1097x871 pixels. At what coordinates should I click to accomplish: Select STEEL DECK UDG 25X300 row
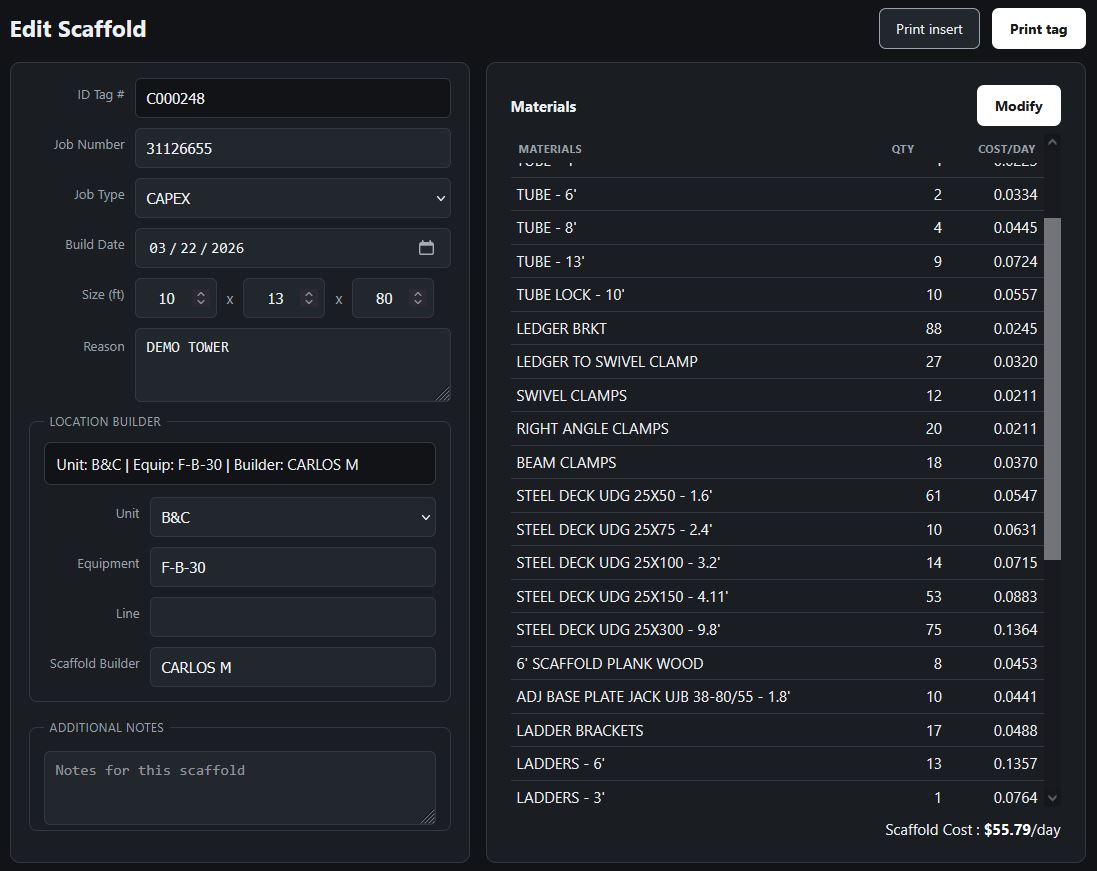pyautogui.click(x=777, y=630)
